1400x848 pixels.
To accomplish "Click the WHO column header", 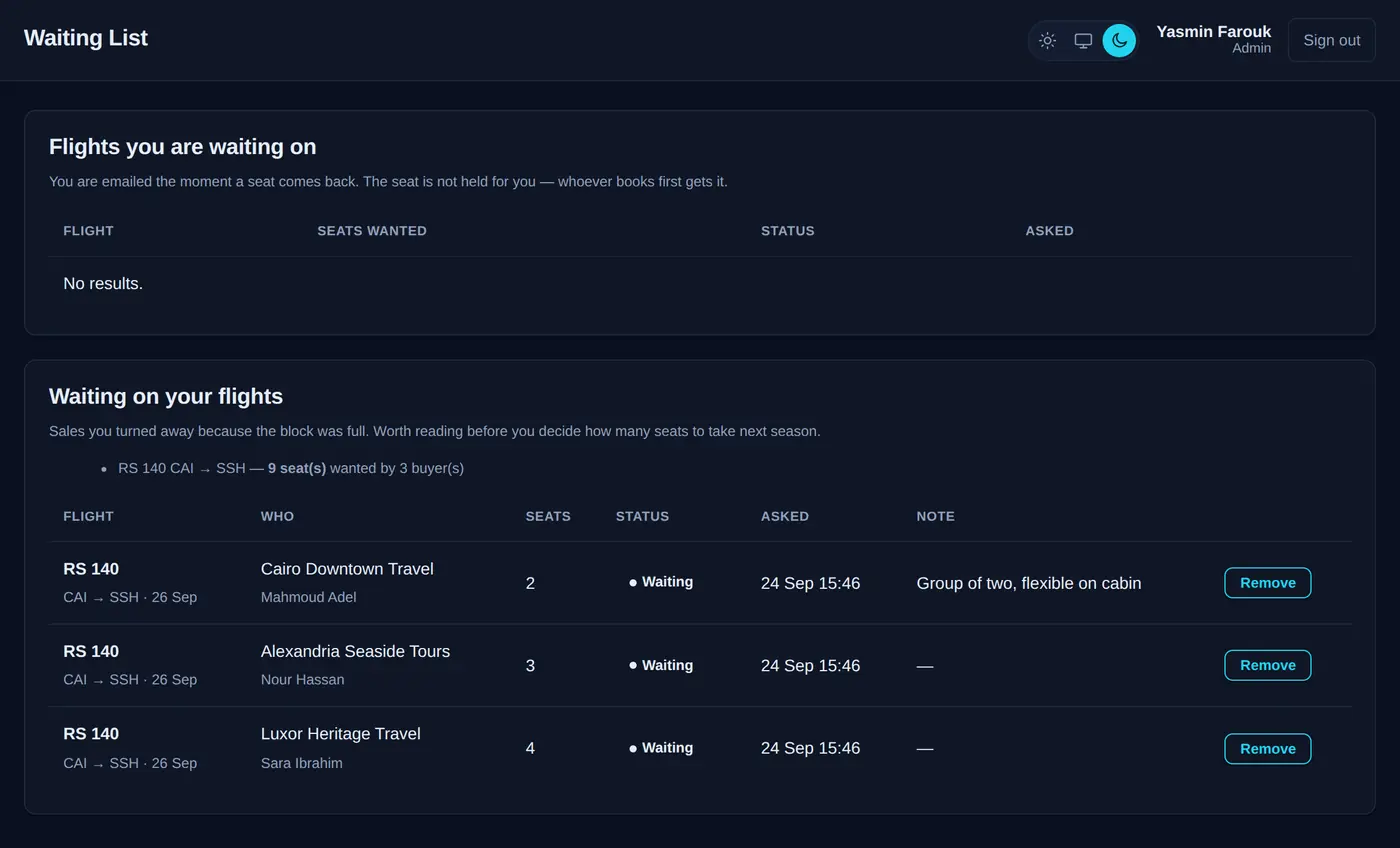I will (x=277, y=517).
